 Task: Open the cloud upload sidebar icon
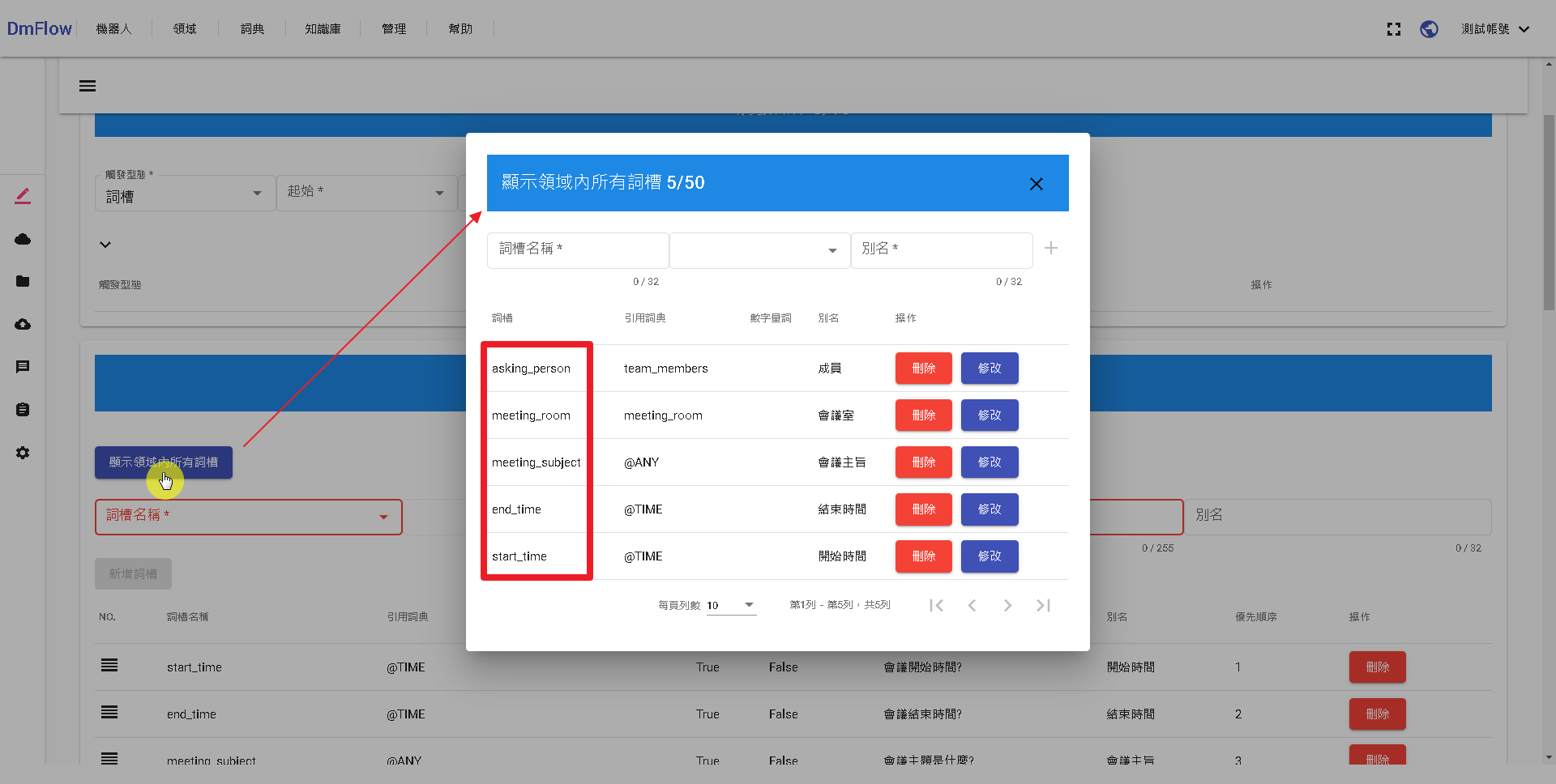coord(23,324)
